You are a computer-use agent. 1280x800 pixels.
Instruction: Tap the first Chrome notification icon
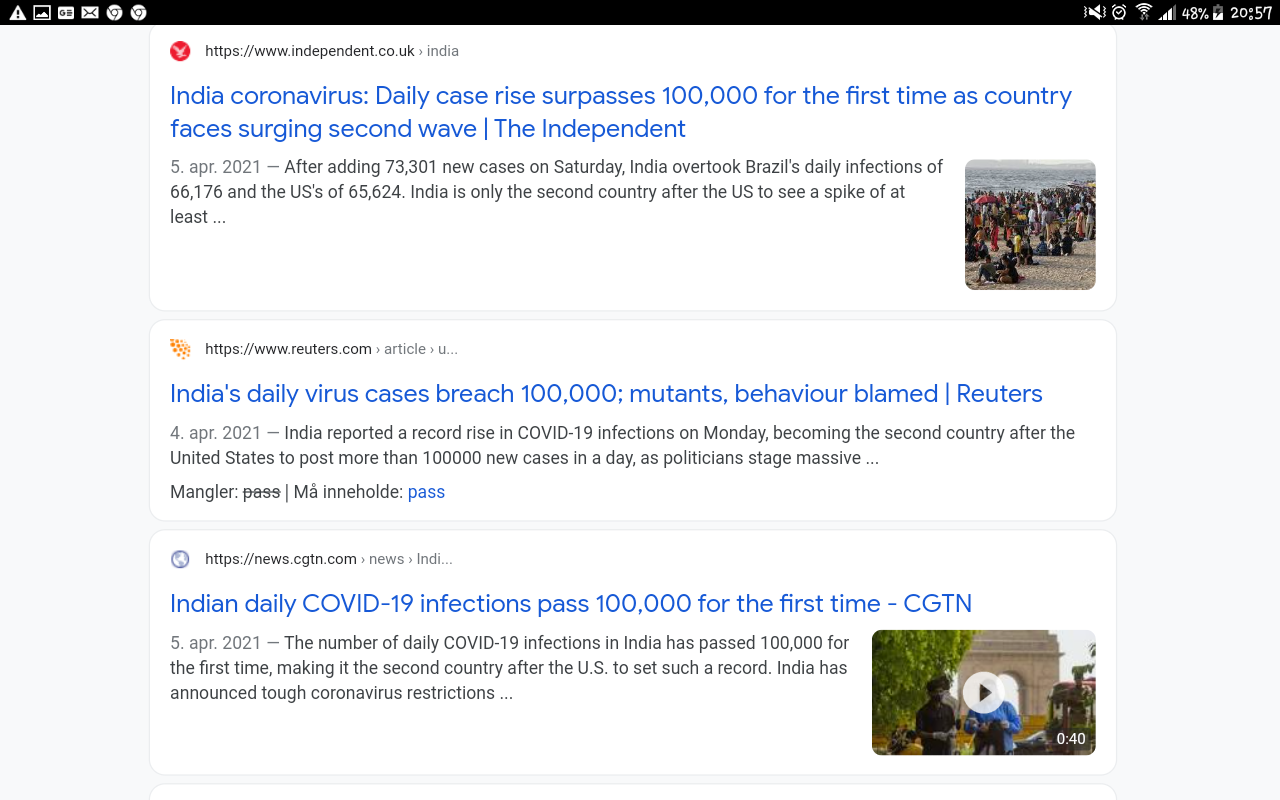coord(114,12)
